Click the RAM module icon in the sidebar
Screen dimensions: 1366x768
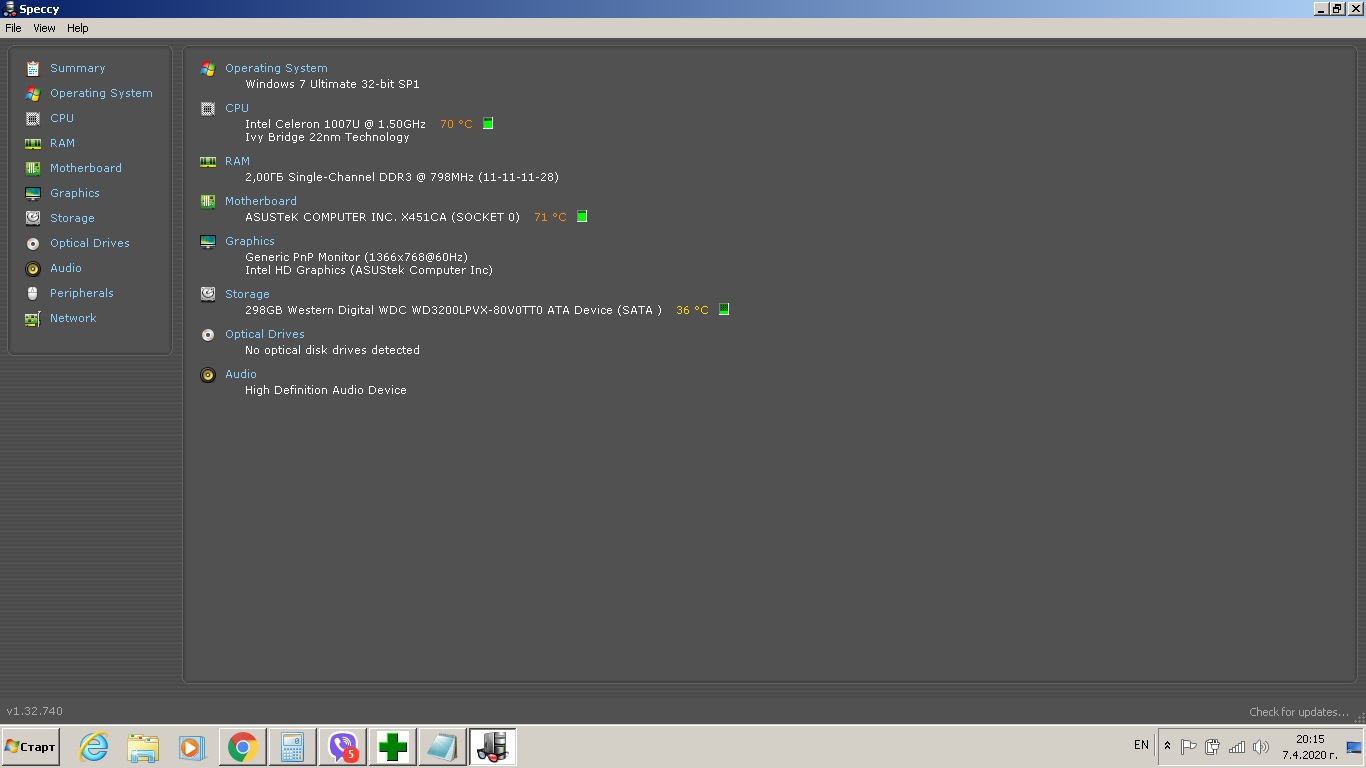click(x=33, y=143)
